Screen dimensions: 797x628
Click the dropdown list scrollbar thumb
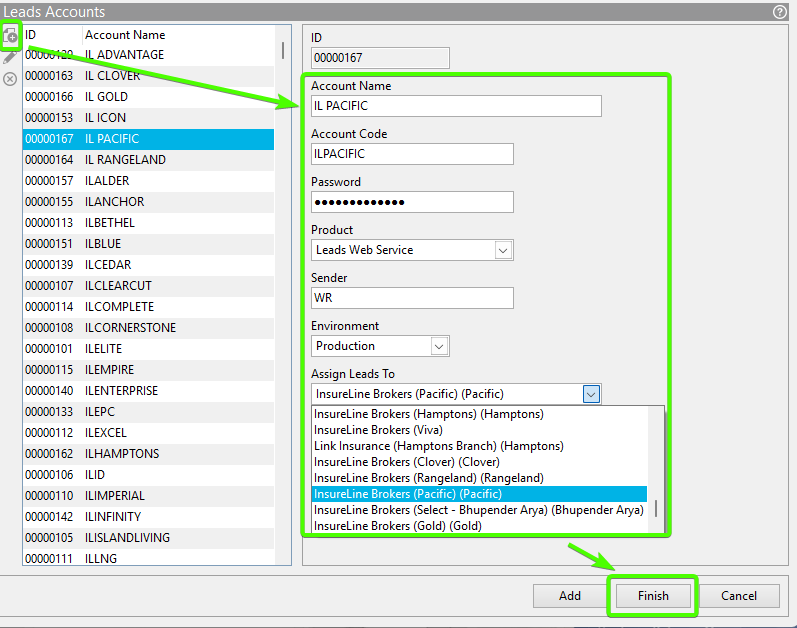[656, 508]
